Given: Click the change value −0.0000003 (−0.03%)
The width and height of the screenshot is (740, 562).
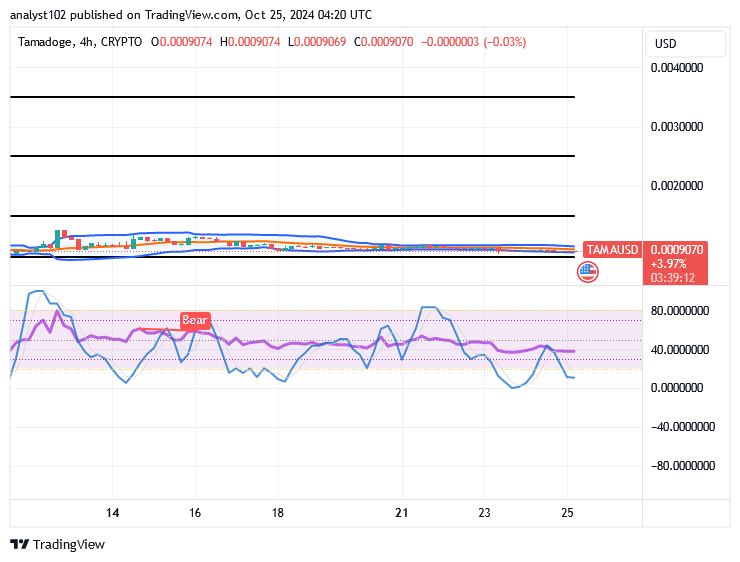Looking at the screenshot, I should (x=473, y=42).
